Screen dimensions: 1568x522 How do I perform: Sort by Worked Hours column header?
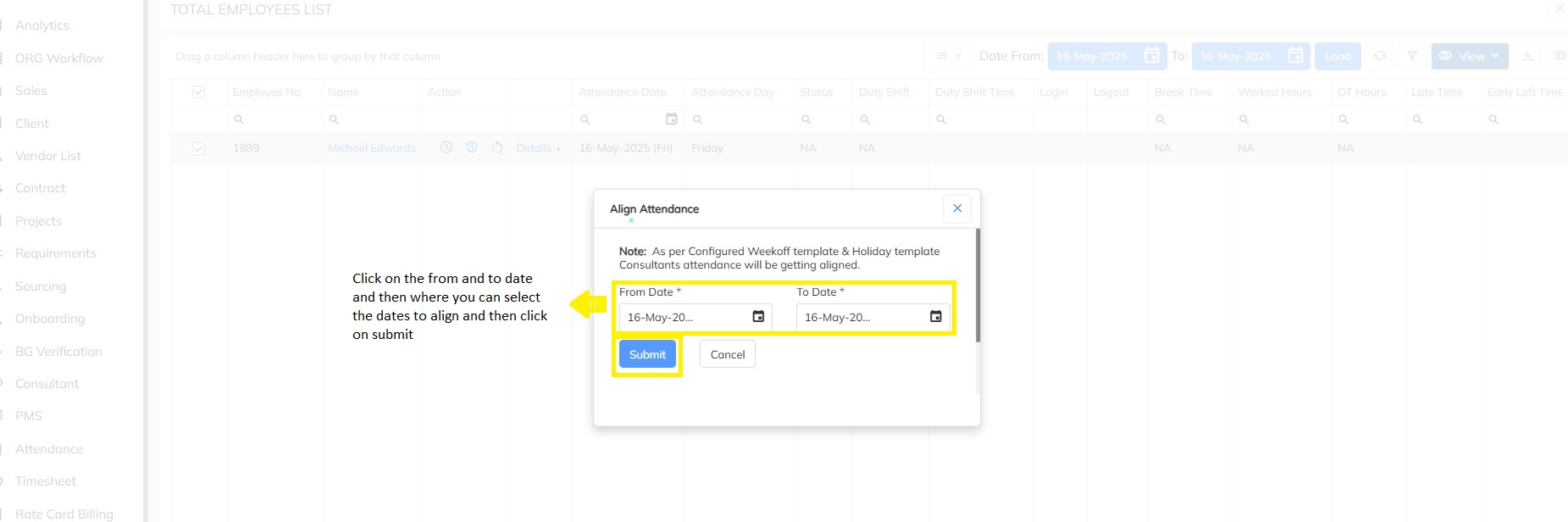click(x=1275, y=92)
